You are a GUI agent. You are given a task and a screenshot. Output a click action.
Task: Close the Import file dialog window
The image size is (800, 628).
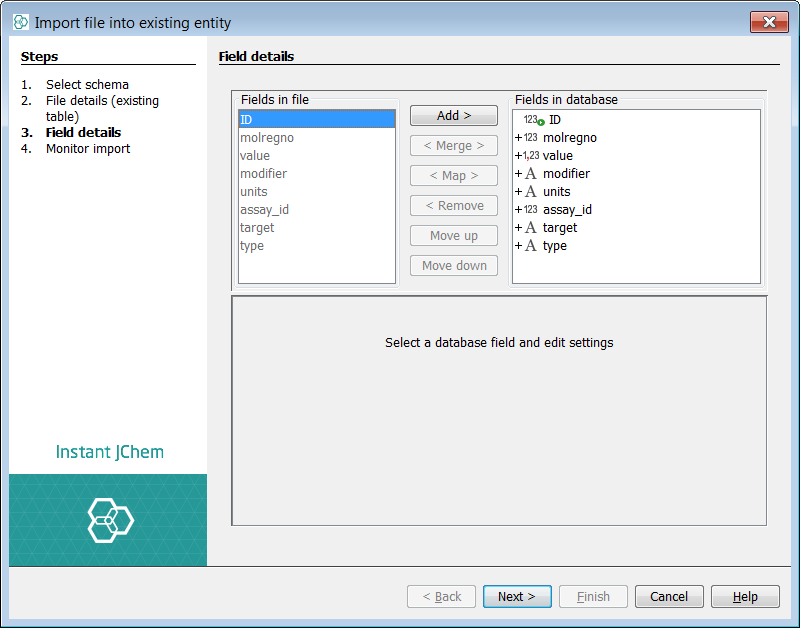pos(769,22)
